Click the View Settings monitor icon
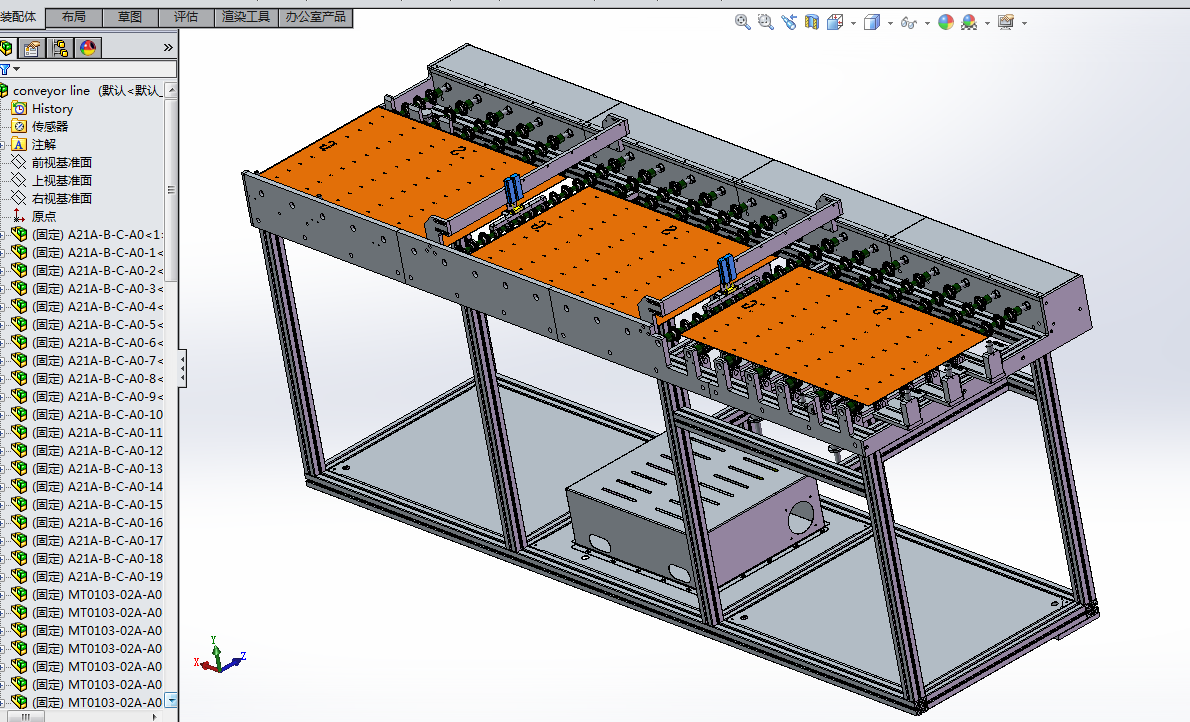The width and height of the screenshot is (1190, 722). point(1006,23)
